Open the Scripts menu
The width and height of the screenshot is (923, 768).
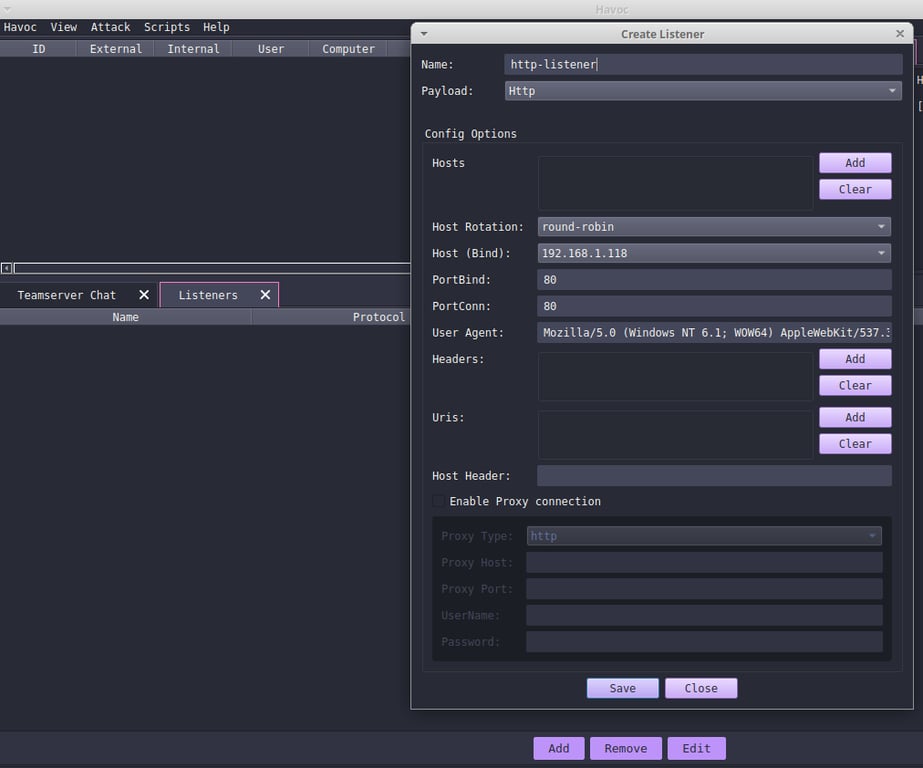point(166,27)
